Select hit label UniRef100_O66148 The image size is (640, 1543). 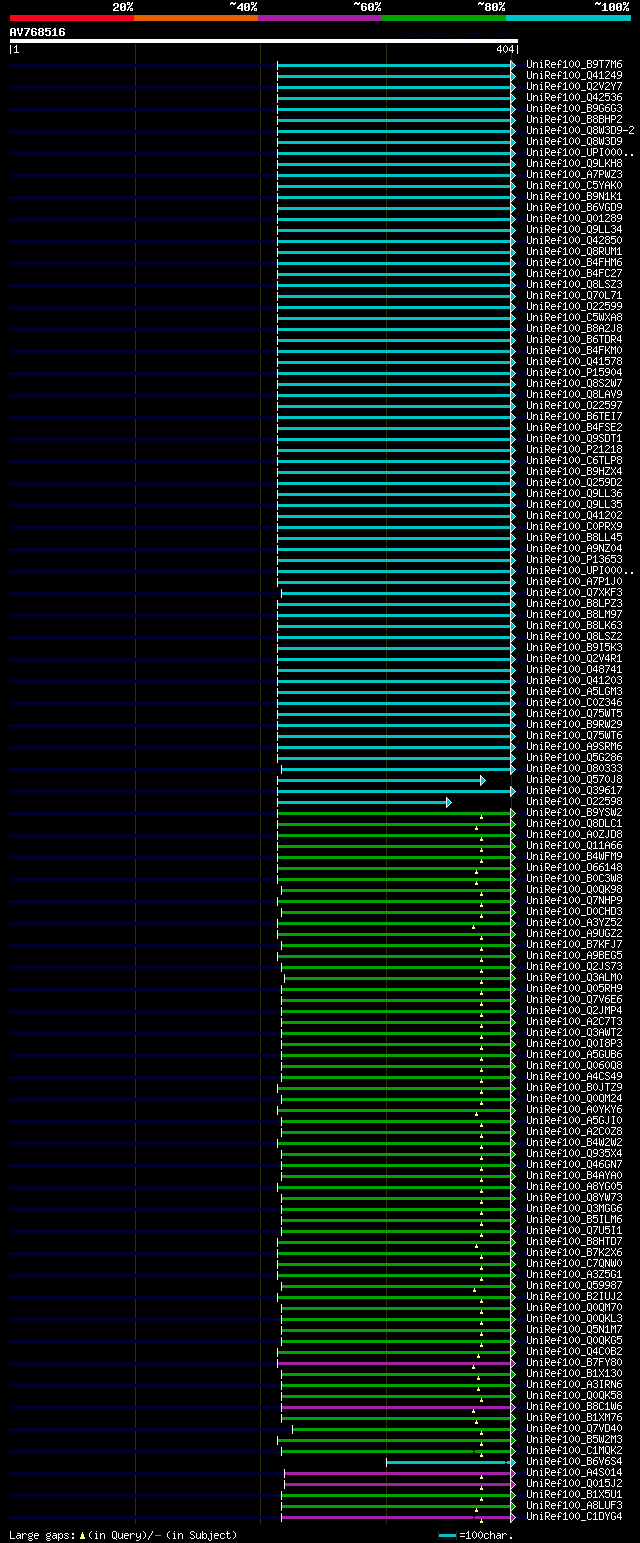574,867
